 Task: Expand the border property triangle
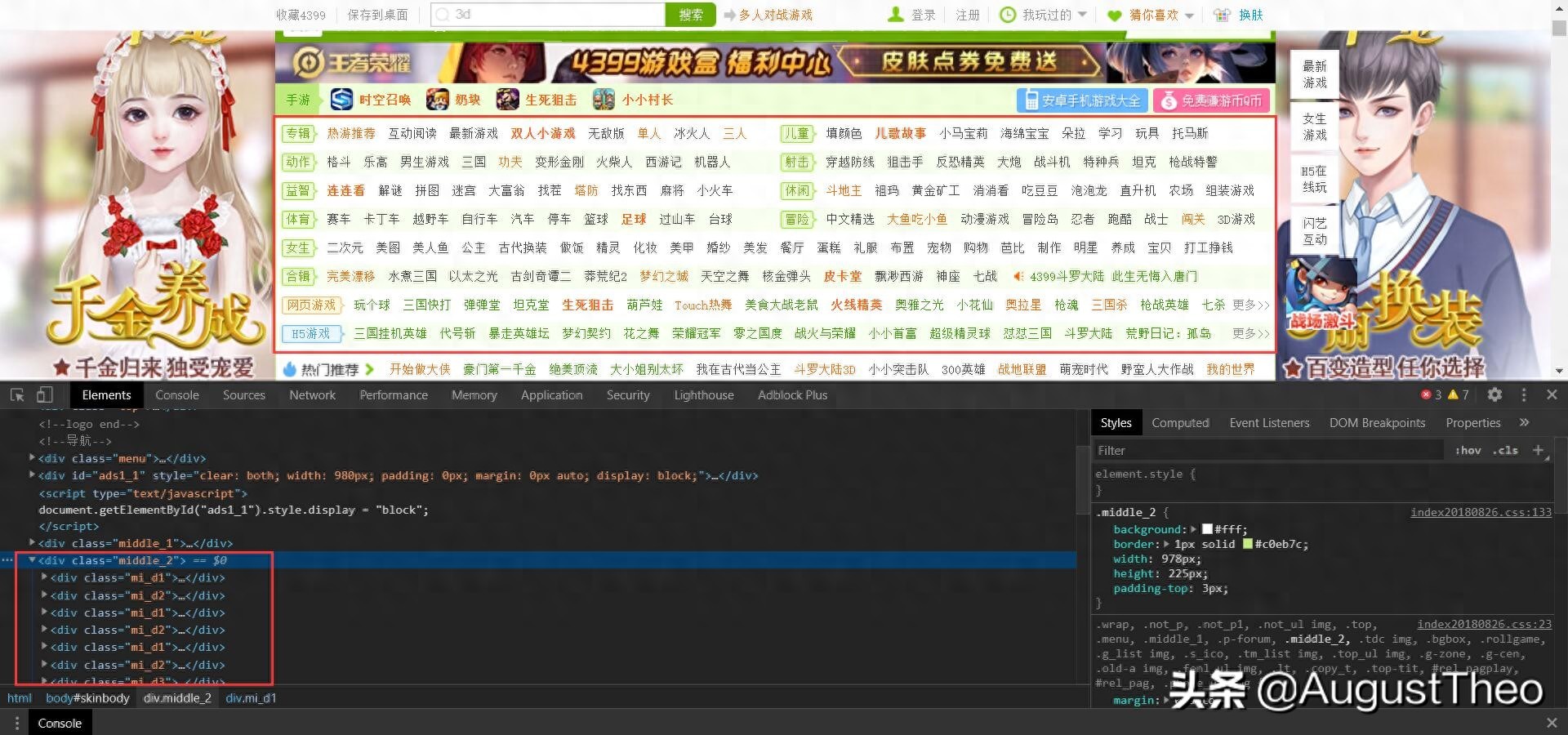(x=1166, y=544)
